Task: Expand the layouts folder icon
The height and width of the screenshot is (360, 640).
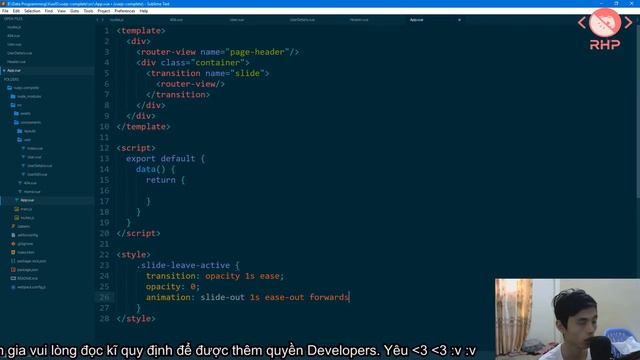Action: [20, 131]
